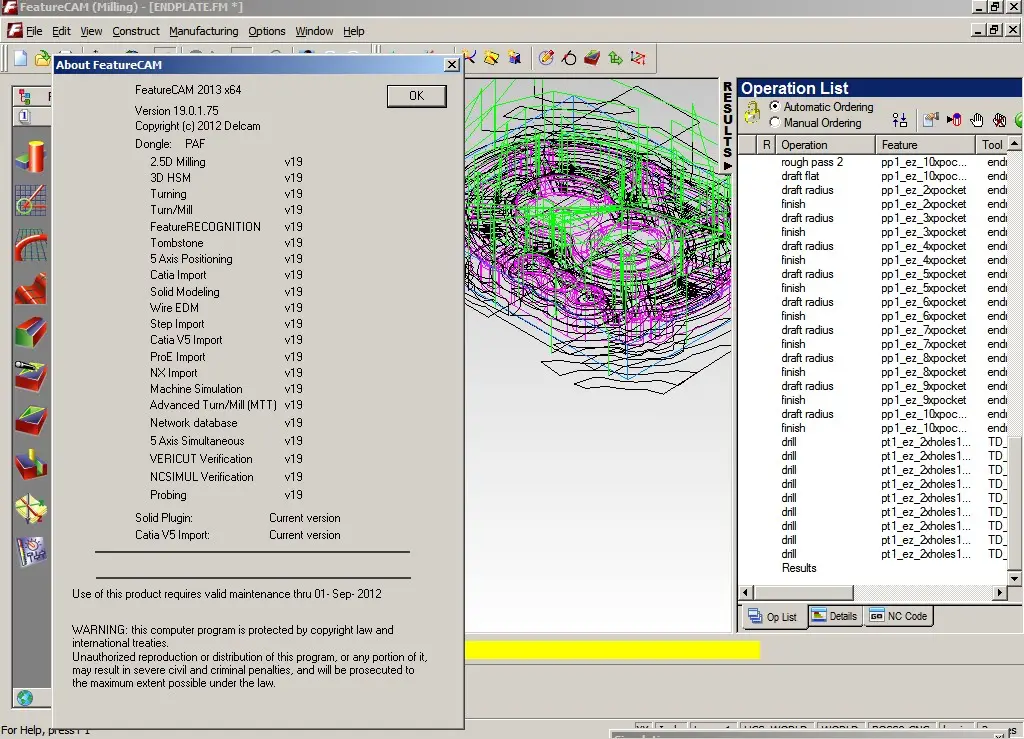Open the NC Code step icon

coord(31,509)
